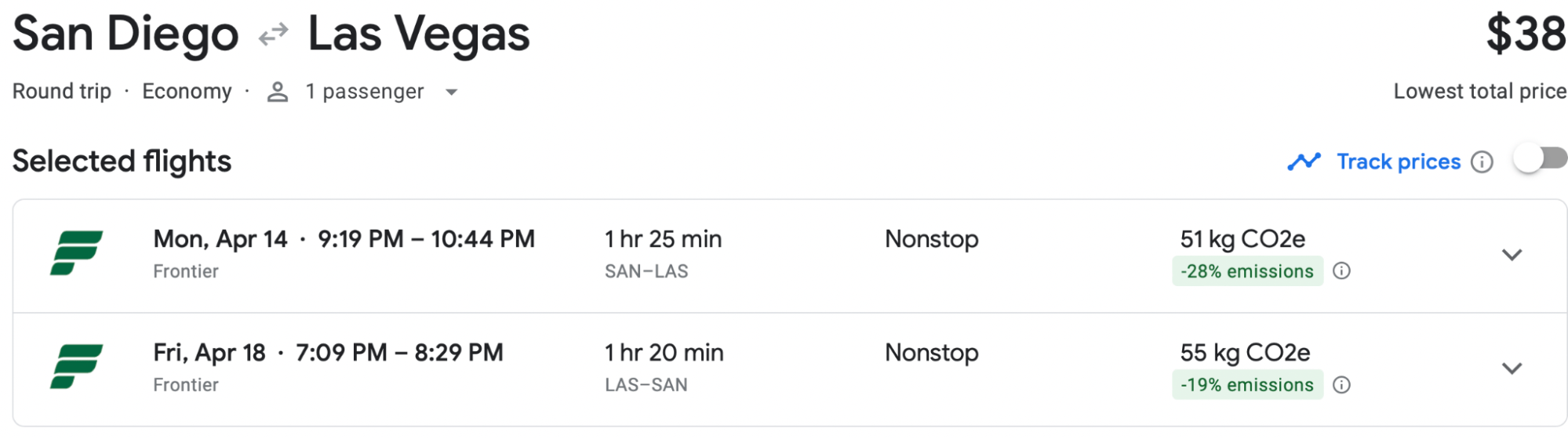
Task: Click the -19% emissions badge
Action: (x=1247, y=385)
